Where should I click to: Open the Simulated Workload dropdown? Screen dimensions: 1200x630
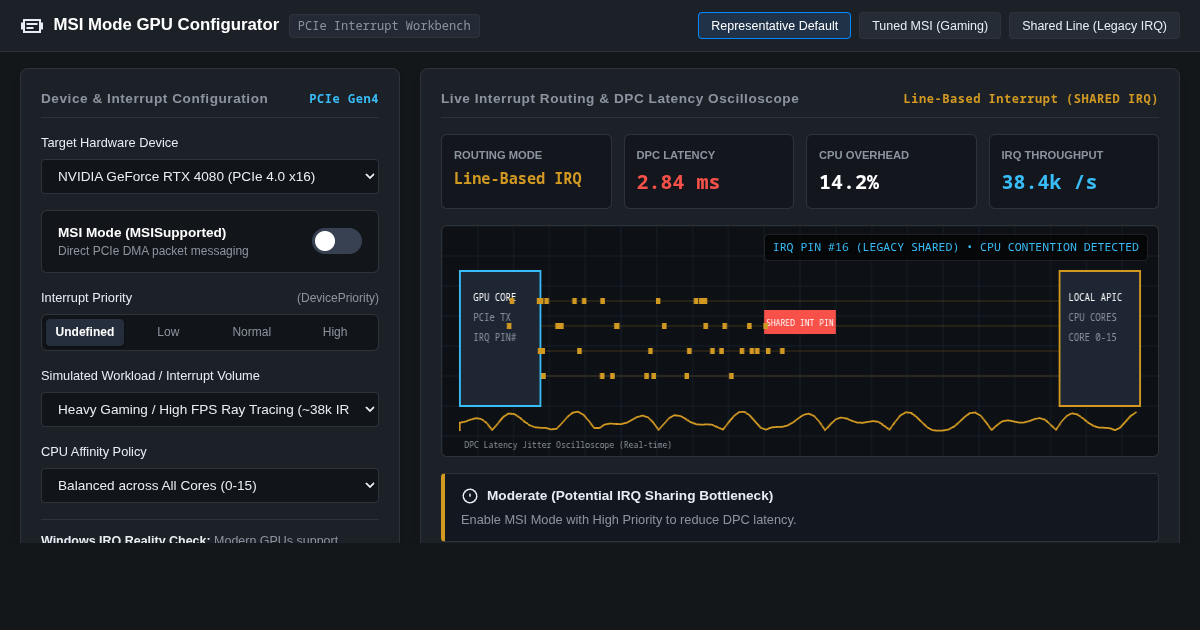click(x=210, y=409)
